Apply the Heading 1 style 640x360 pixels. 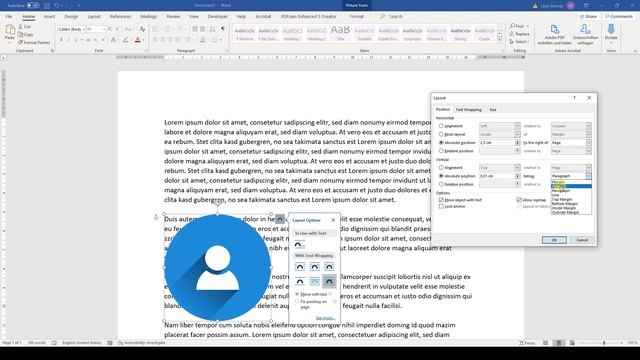click(292, 33)
